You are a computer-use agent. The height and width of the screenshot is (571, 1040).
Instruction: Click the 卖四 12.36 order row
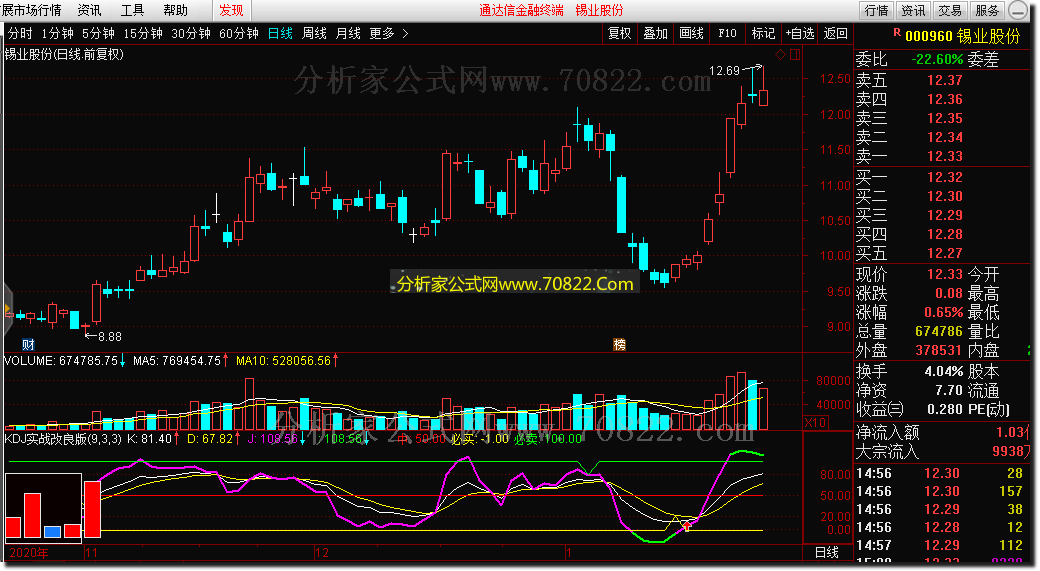tap(942, 99)
